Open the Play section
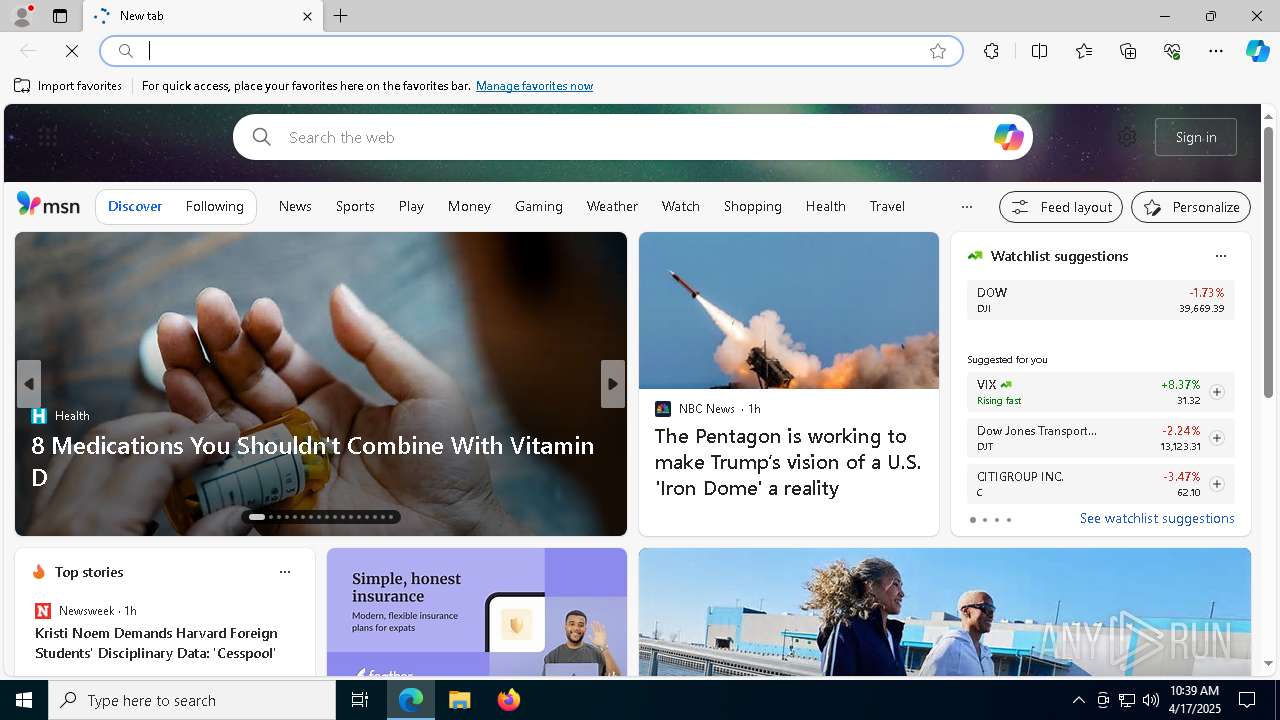 (x=411, y=206)
